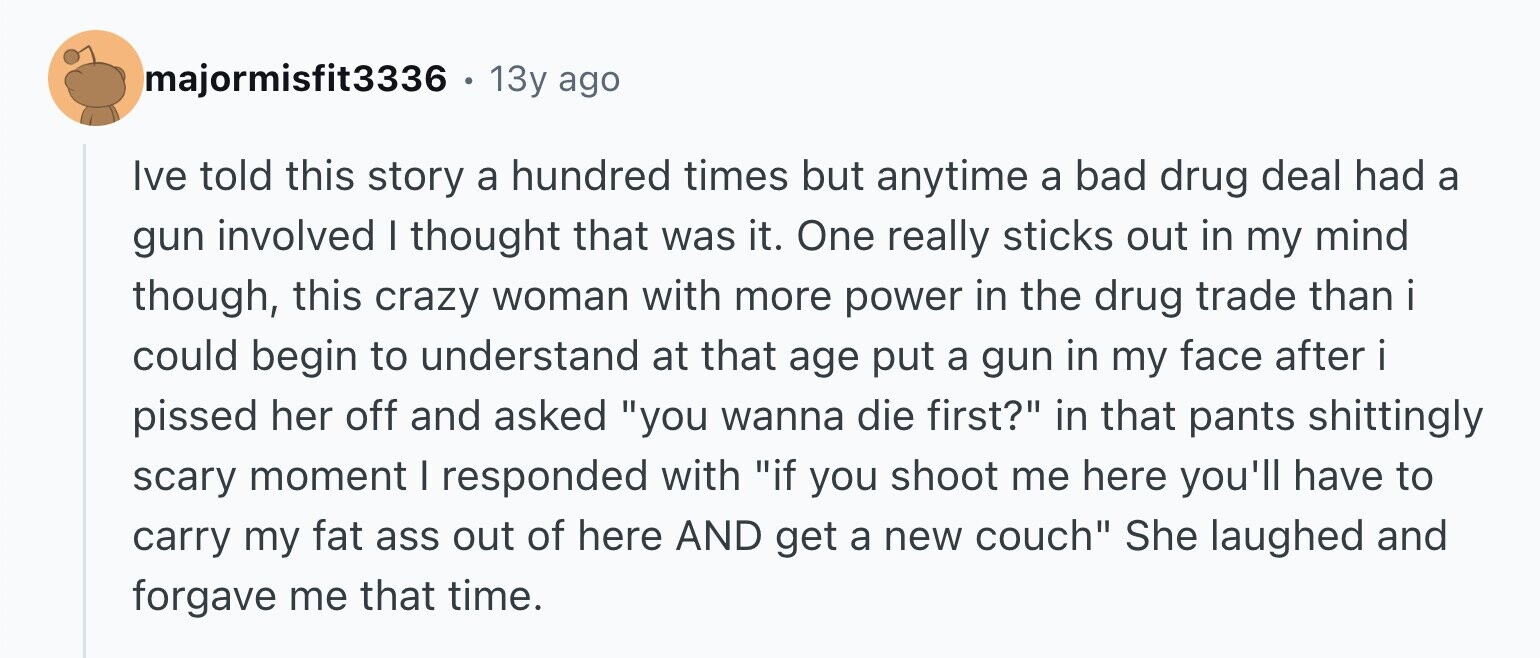Viewport: 1540px width, 658px height.
Task: Collapse the comment using the vertical thread line
Action: tap(85, 400)
